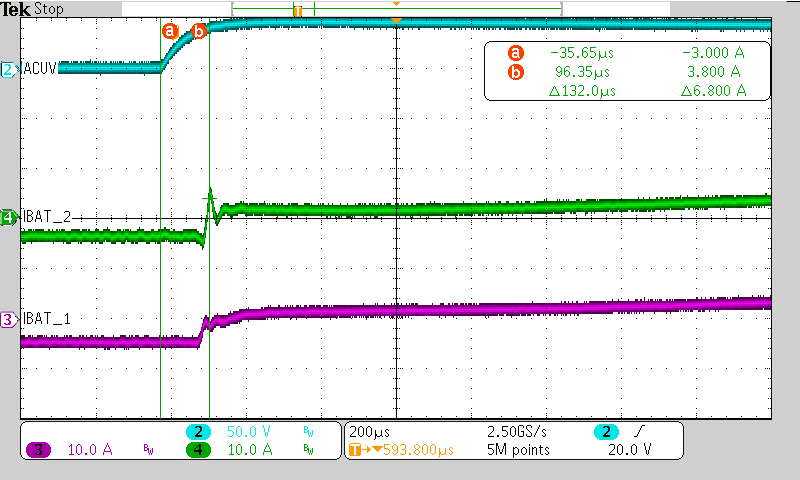The height and width of the screenshot is (480, 800).
Task: Click the rising edge trigger slope icon
Action: tap(640, 431)
